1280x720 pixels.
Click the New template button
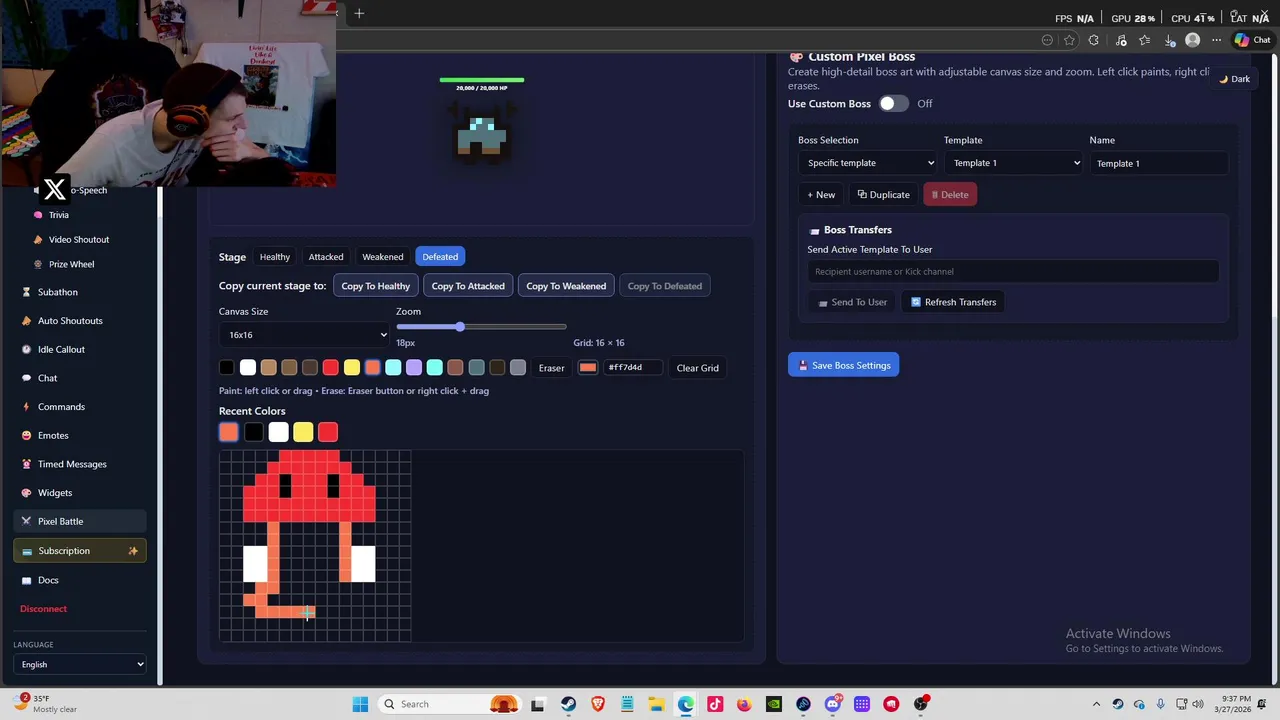(821, 195)
